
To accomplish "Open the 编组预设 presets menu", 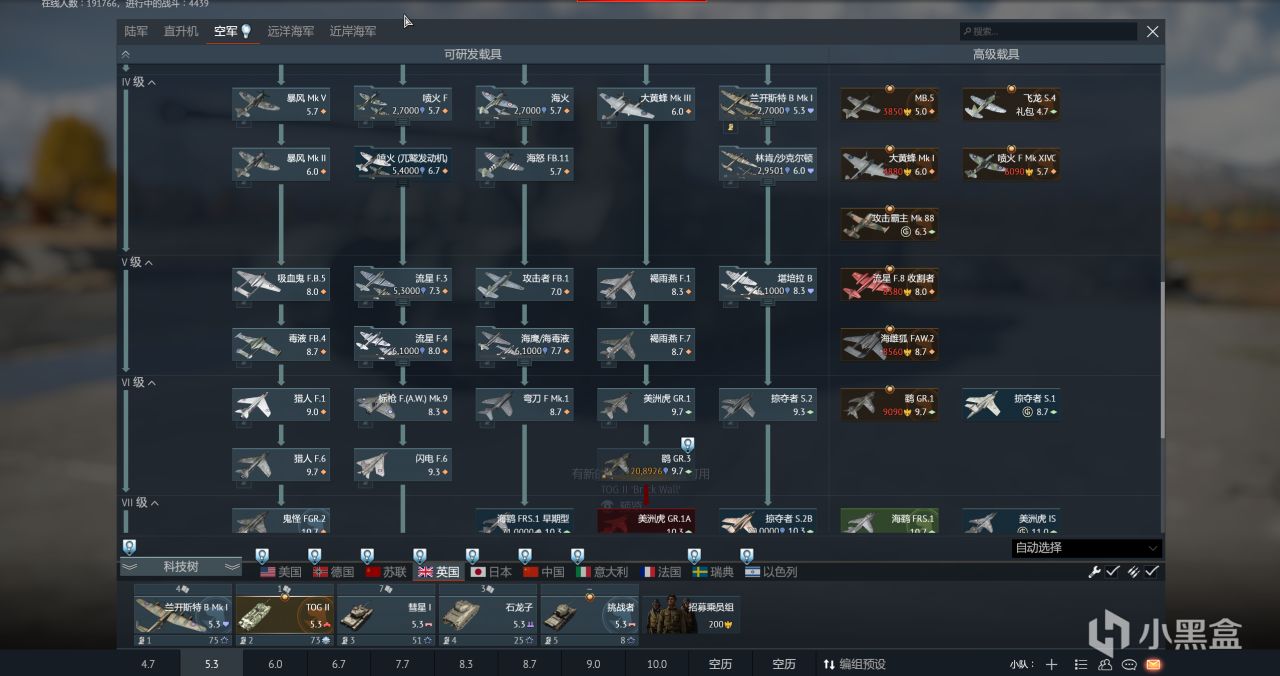I will click(854, 664).
